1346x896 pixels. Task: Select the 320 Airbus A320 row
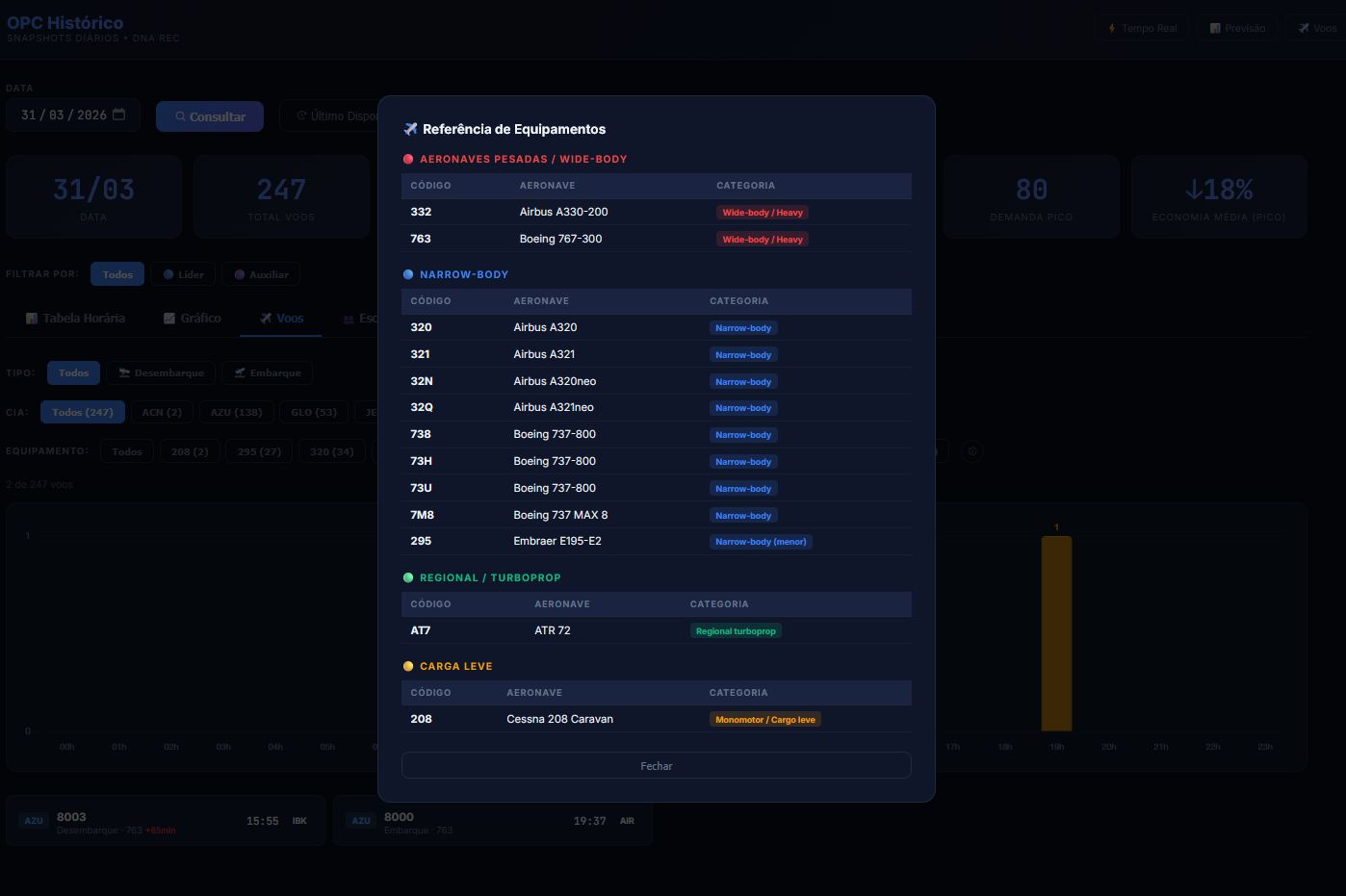[x=656, y=327]
